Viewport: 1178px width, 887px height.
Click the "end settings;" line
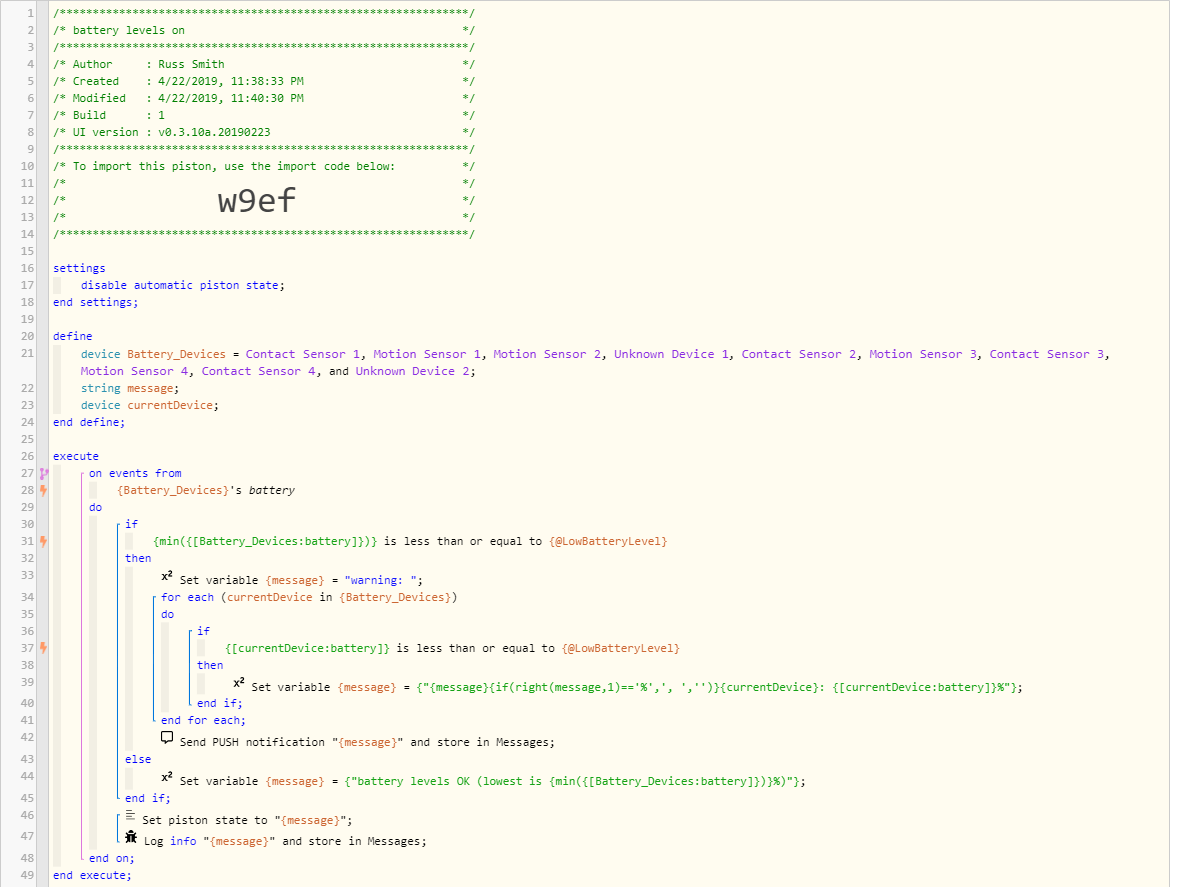(x=95, y=303)
